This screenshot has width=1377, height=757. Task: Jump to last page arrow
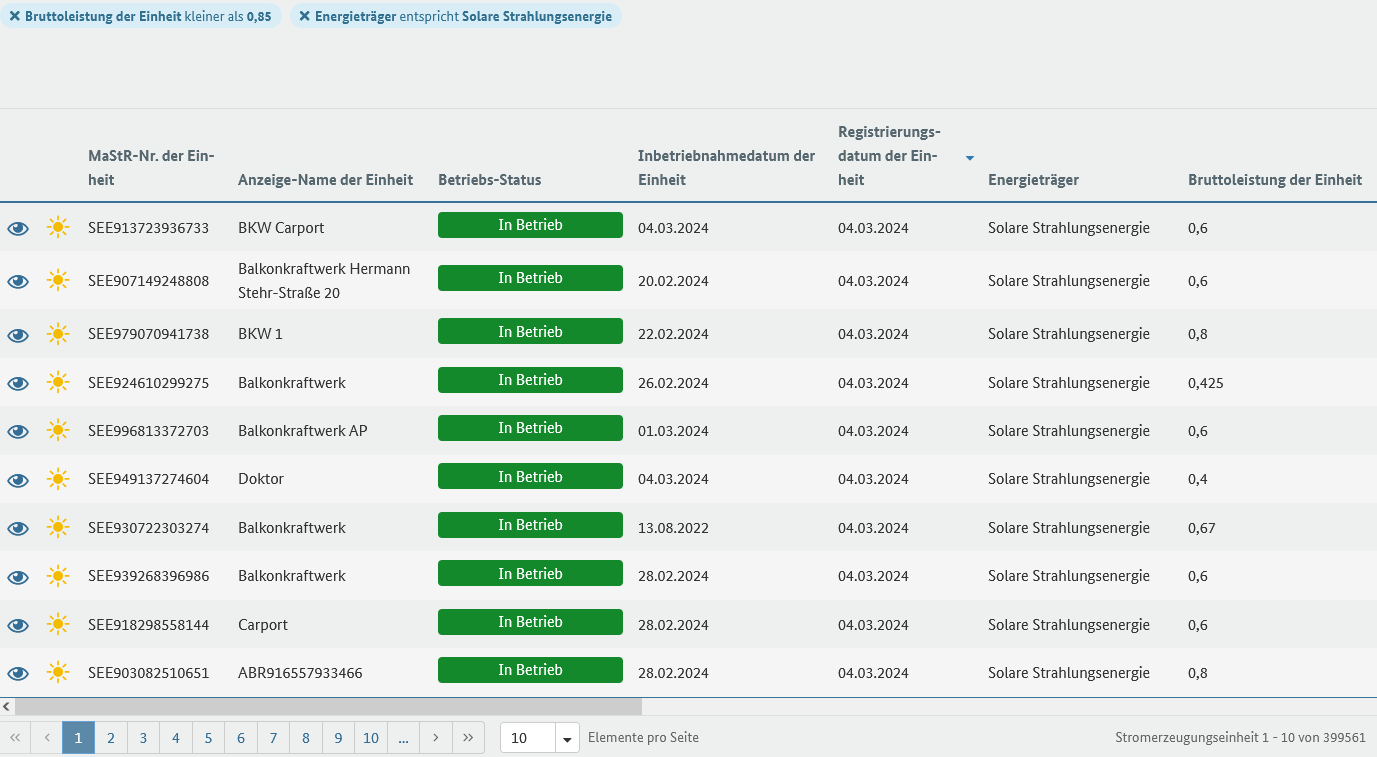pyautogui.click(x=468, y=738)
